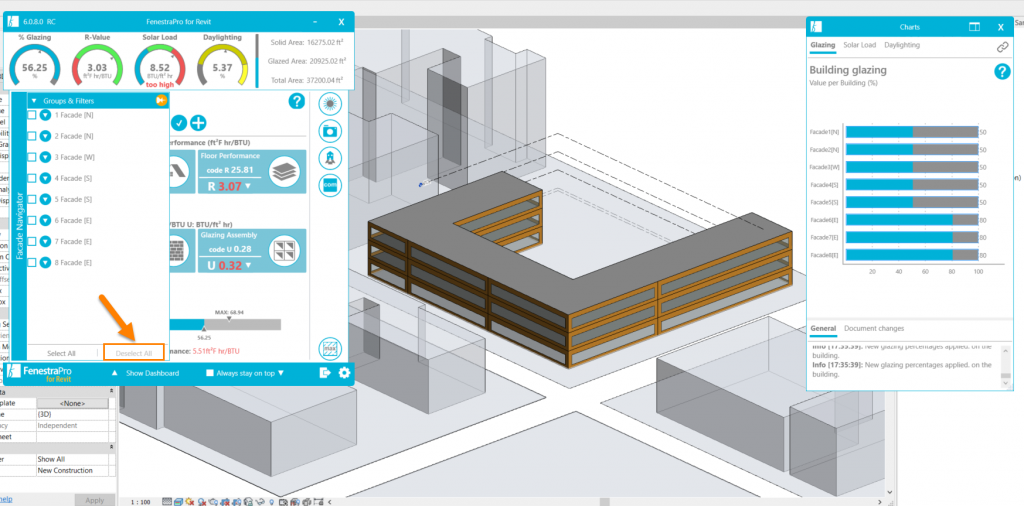Check the 2 Facade [N] checkbox

coord(31,136)
